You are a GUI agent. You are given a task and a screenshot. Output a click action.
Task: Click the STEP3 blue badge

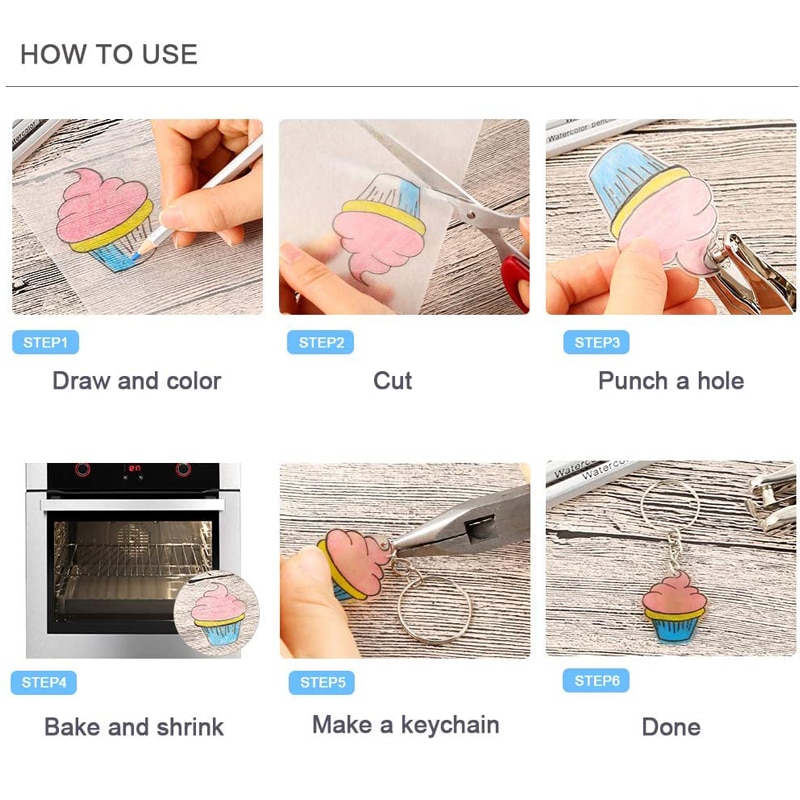click(596, 342)
